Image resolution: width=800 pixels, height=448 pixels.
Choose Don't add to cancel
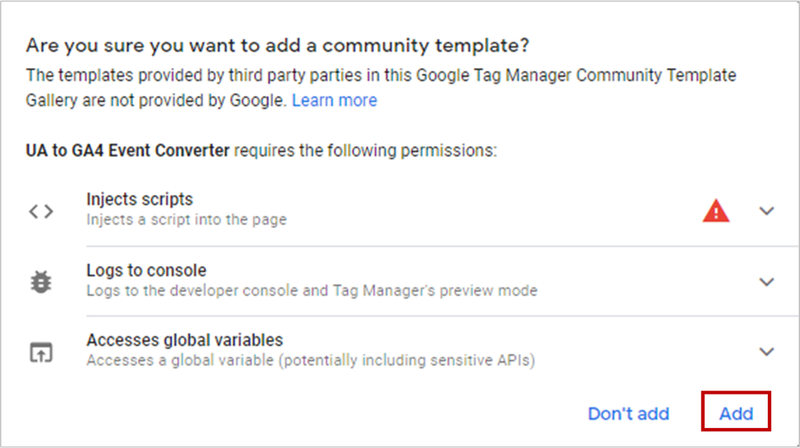coord(628,413)
